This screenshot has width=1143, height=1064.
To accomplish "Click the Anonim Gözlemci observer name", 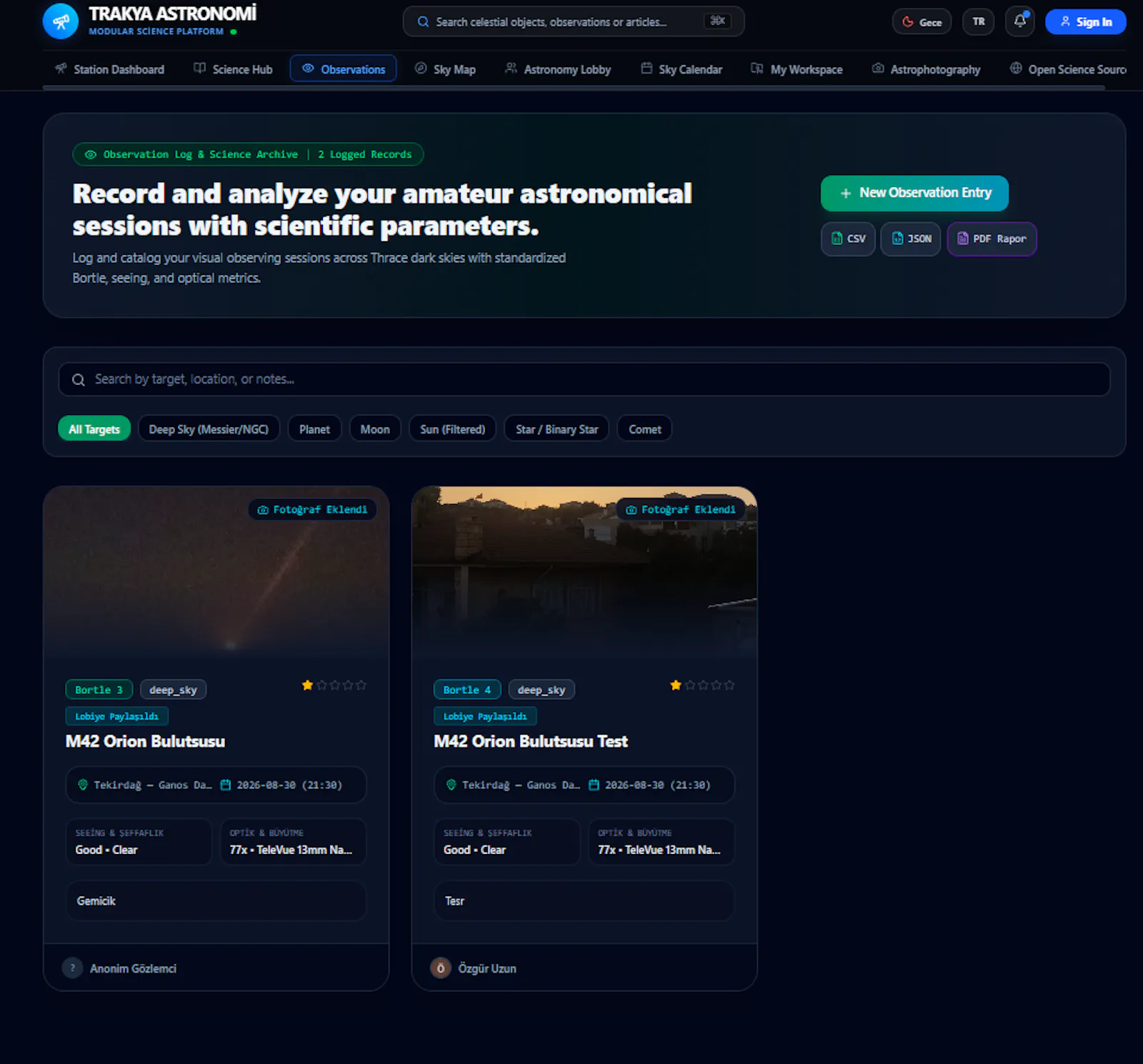I will pos(133,968).
